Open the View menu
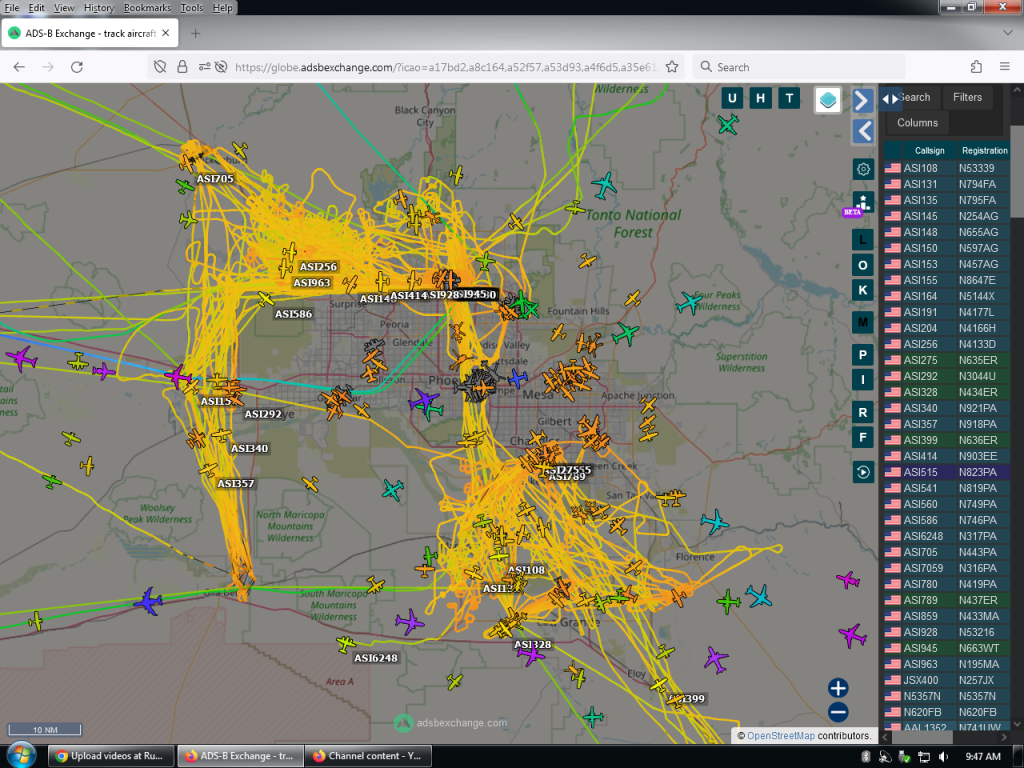Screen dimensions: 1024x768 tap(63, 8)
